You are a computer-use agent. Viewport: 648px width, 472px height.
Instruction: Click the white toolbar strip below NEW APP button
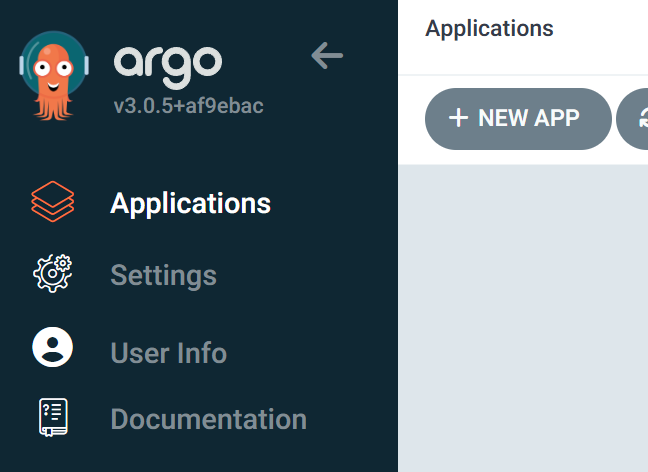(523, 157)
